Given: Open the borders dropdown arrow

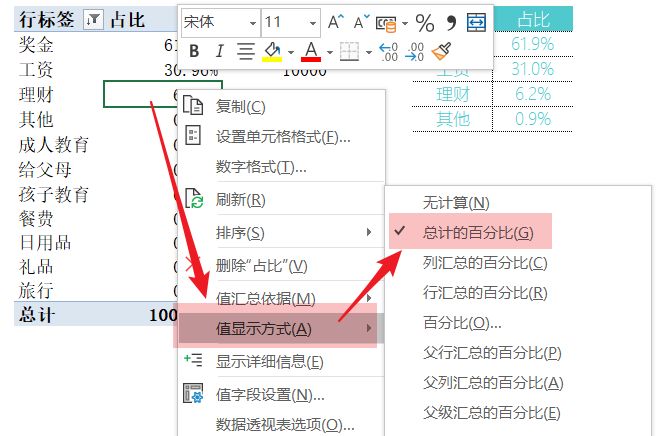Looking at the screenshot, I should (x=368, y=52).
